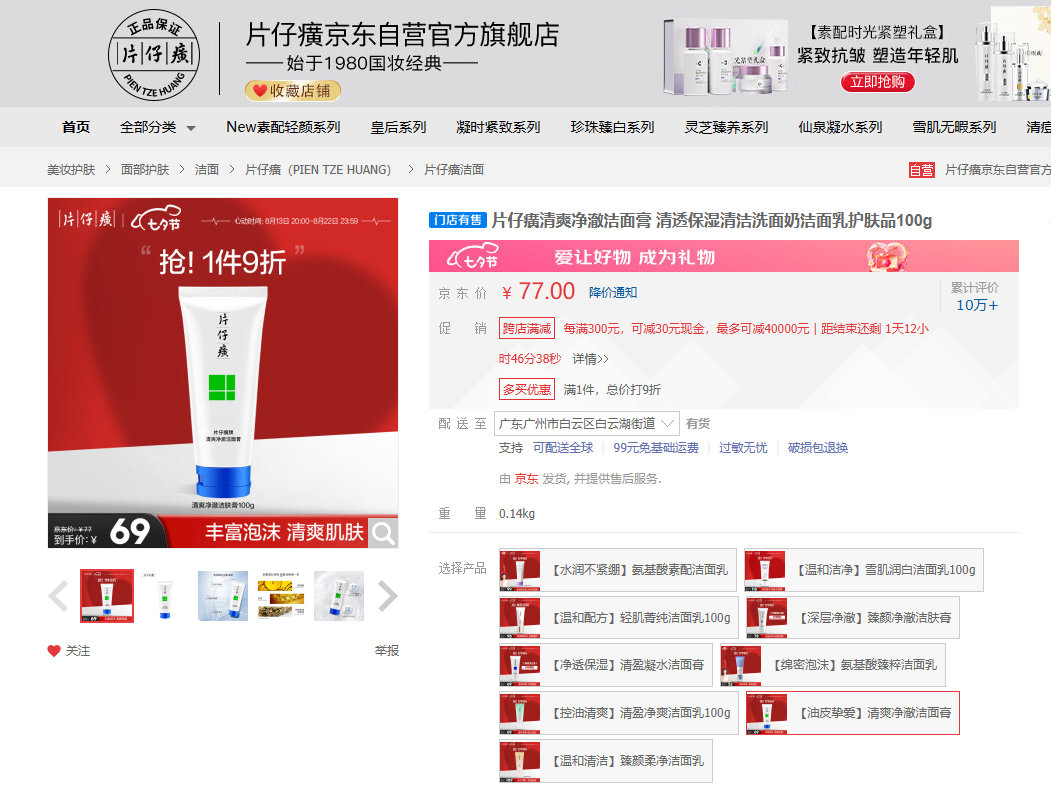Select 【绵密泡沫】氨基酸臻粹洁面乳 option
This screenshot has height=786, width=1051.
832,665
